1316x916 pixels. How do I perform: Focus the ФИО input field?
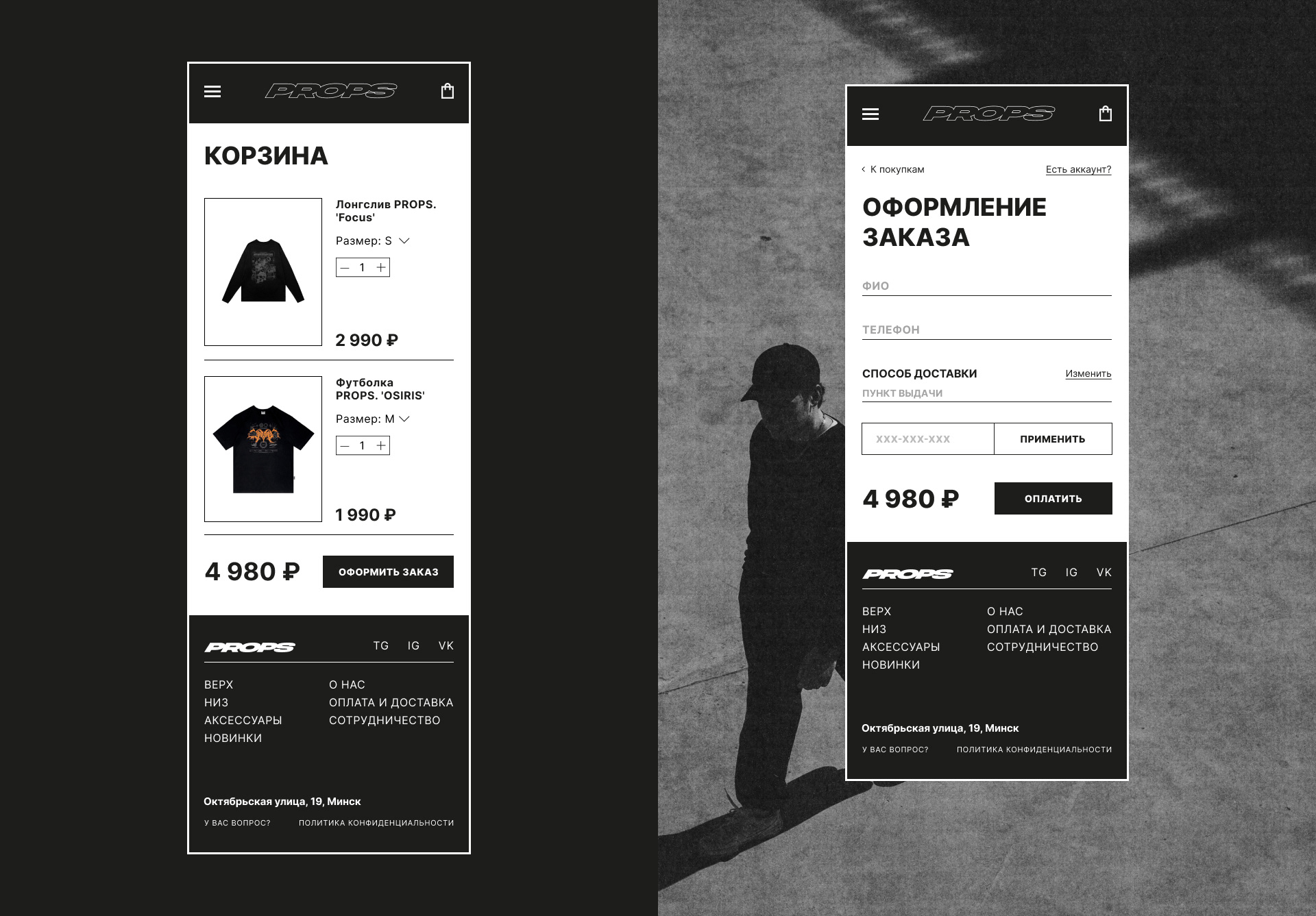point(987,286)
